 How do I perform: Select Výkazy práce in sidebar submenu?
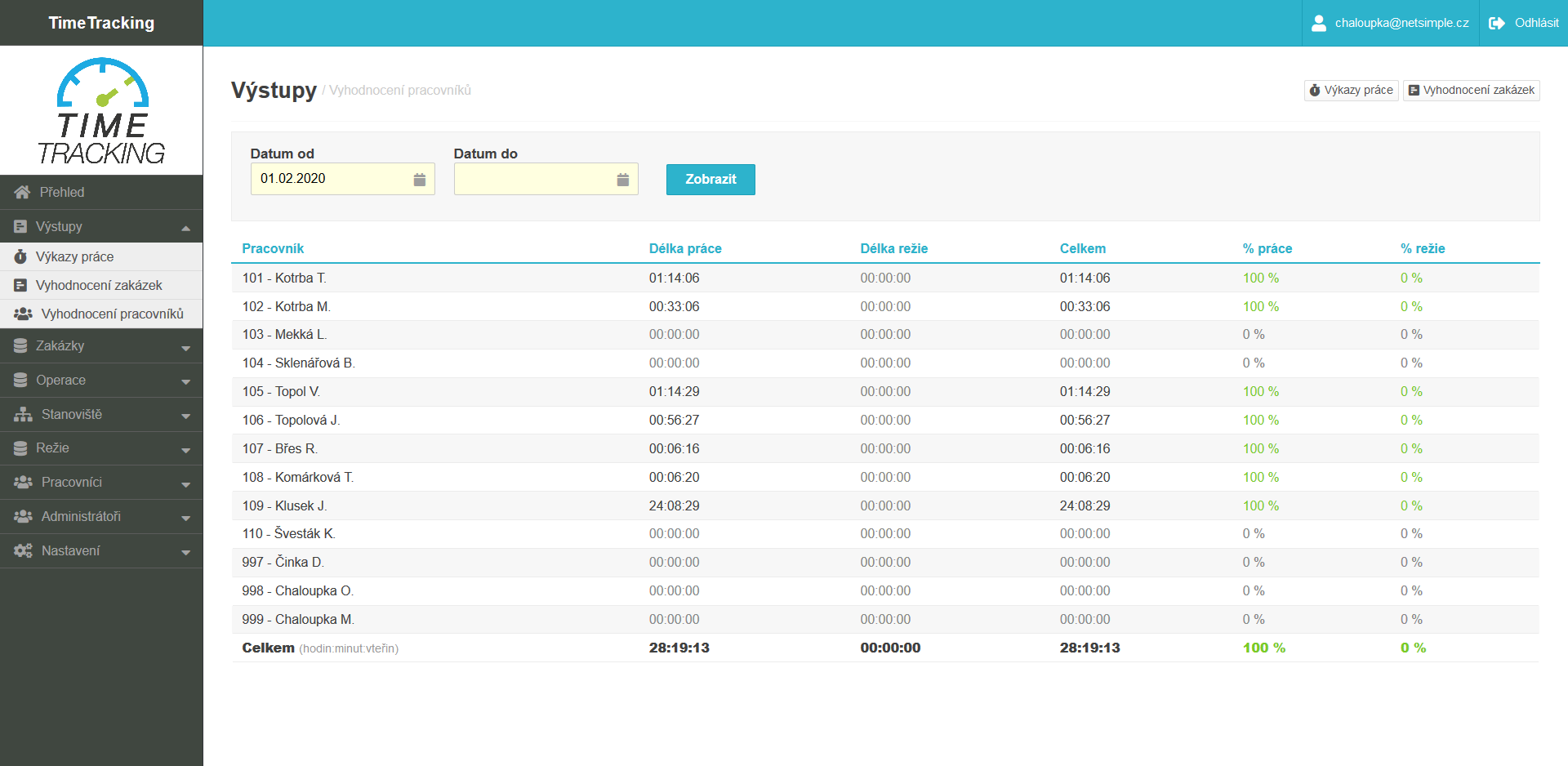[101, 256]
